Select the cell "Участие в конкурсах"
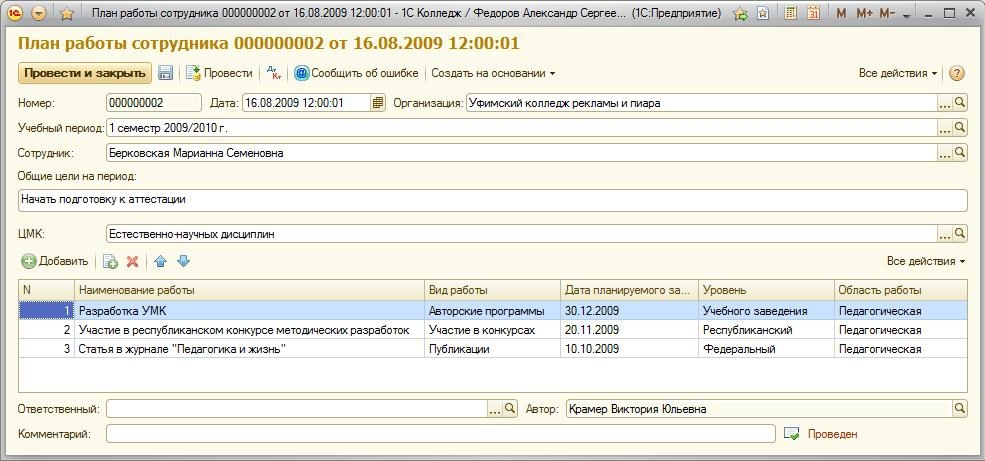985x461 pixels. pyautogui.click(x=492, y=330)
